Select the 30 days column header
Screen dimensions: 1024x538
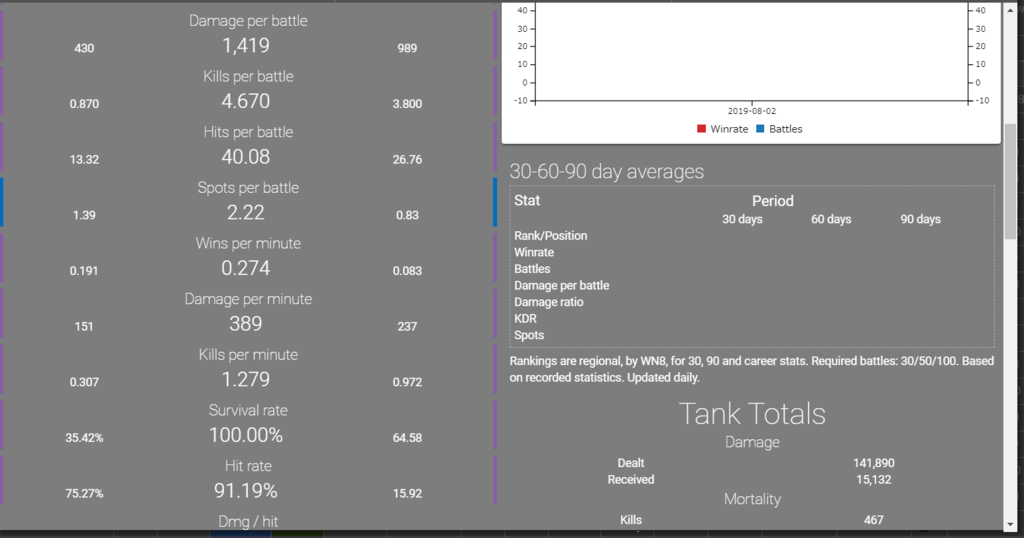(x=742, y=219)
